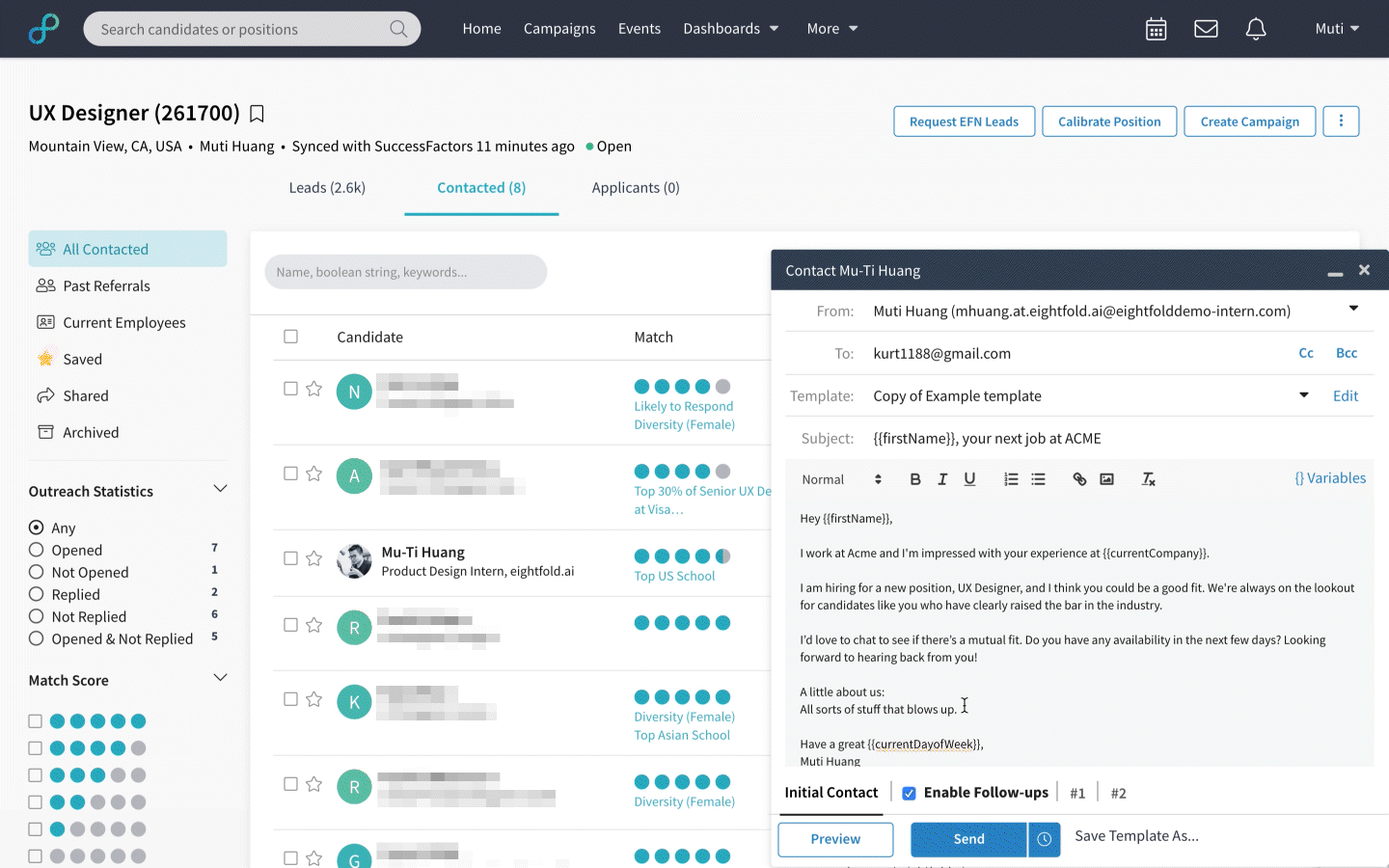The height and width of the screenshot is (868, 1389).
Task: Insert Variables into the email
Action: pos(1330,478)
